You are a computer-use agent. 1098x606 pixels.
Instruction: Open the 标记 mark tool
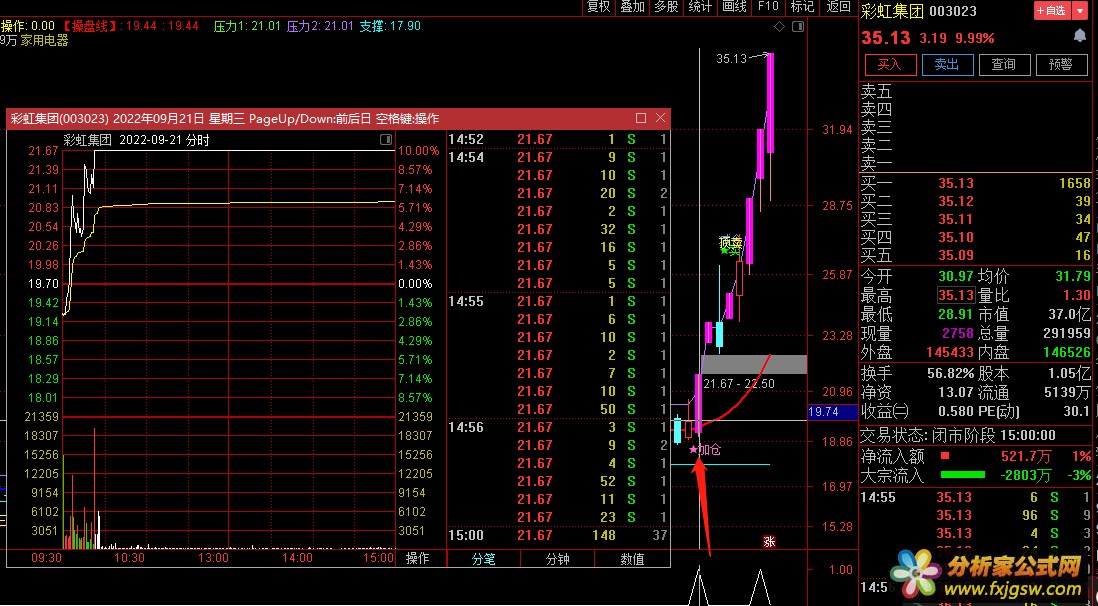[x=802, y=7]
